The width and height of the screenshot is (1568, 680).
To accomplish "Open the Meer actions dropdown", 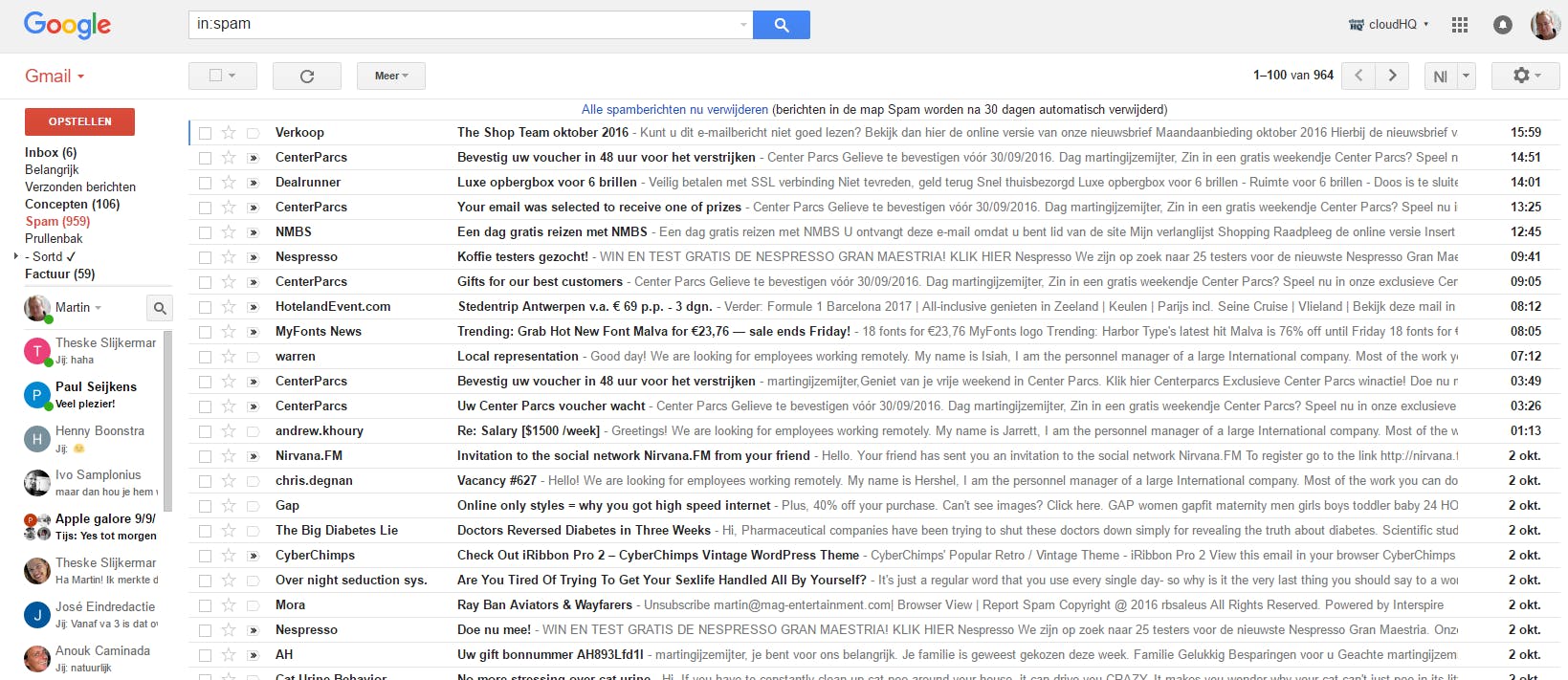I will [390, 76].
